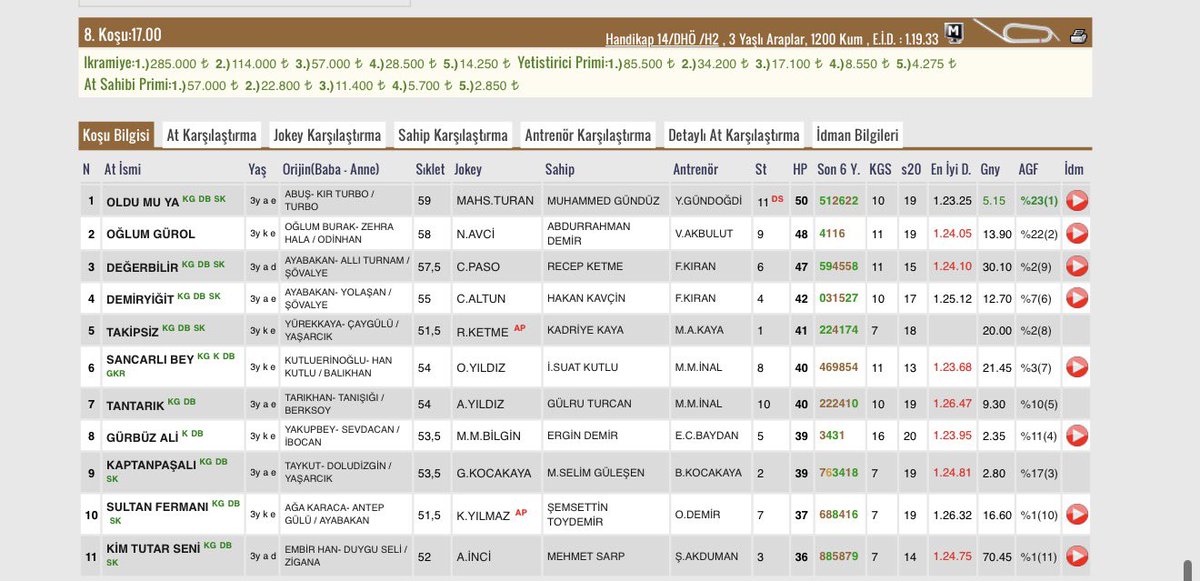Open TANTARIK horse details
This screenshot has height=581, width=1200.
tap(135, 404)
